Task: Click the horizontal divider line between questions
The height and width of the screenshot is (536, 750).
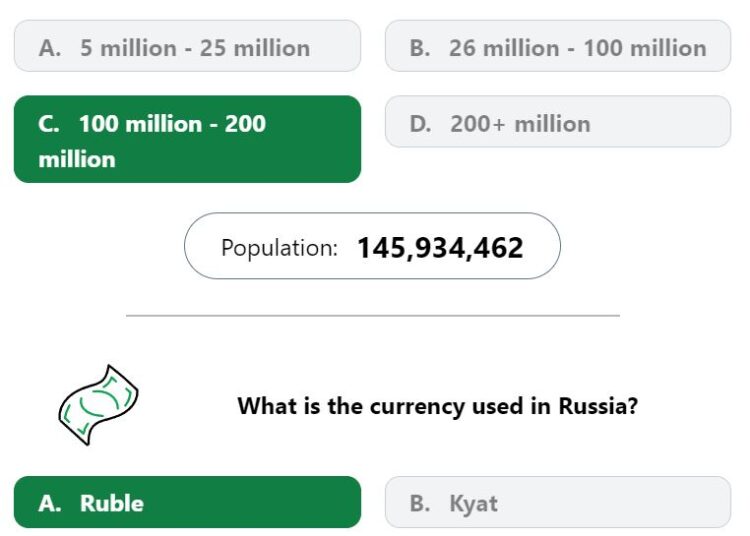Action: [x=373, y=316]
